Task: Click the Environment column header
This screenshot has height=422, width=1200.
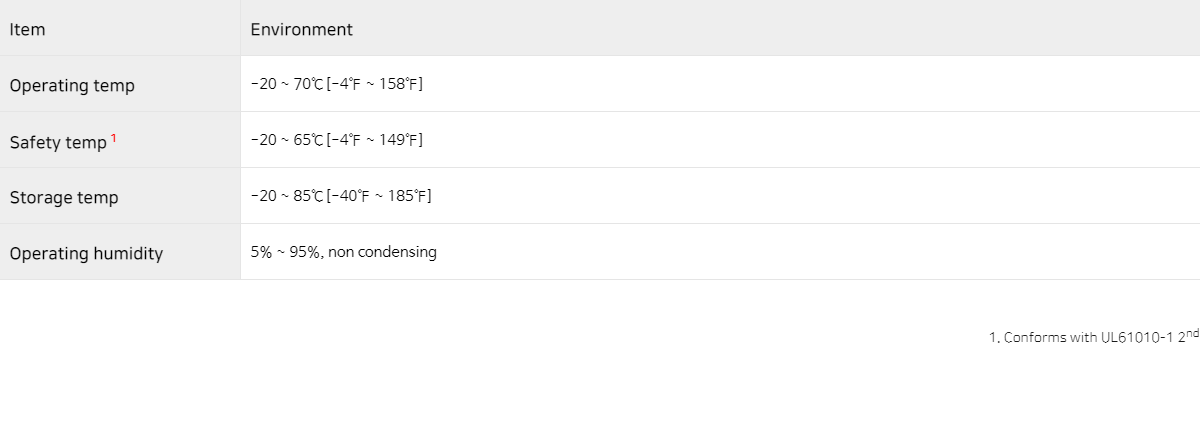Action: pos(301,29)
